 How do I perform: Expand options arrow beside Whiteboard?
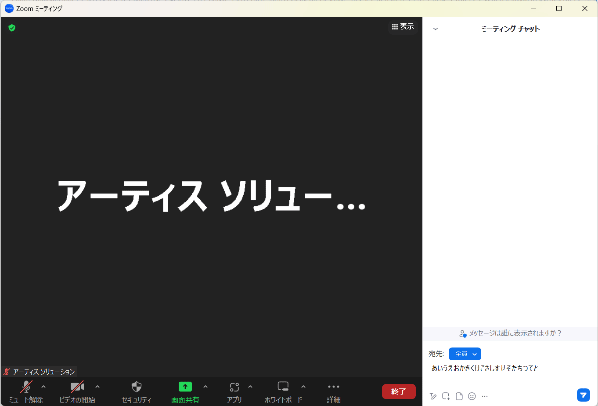303,387
